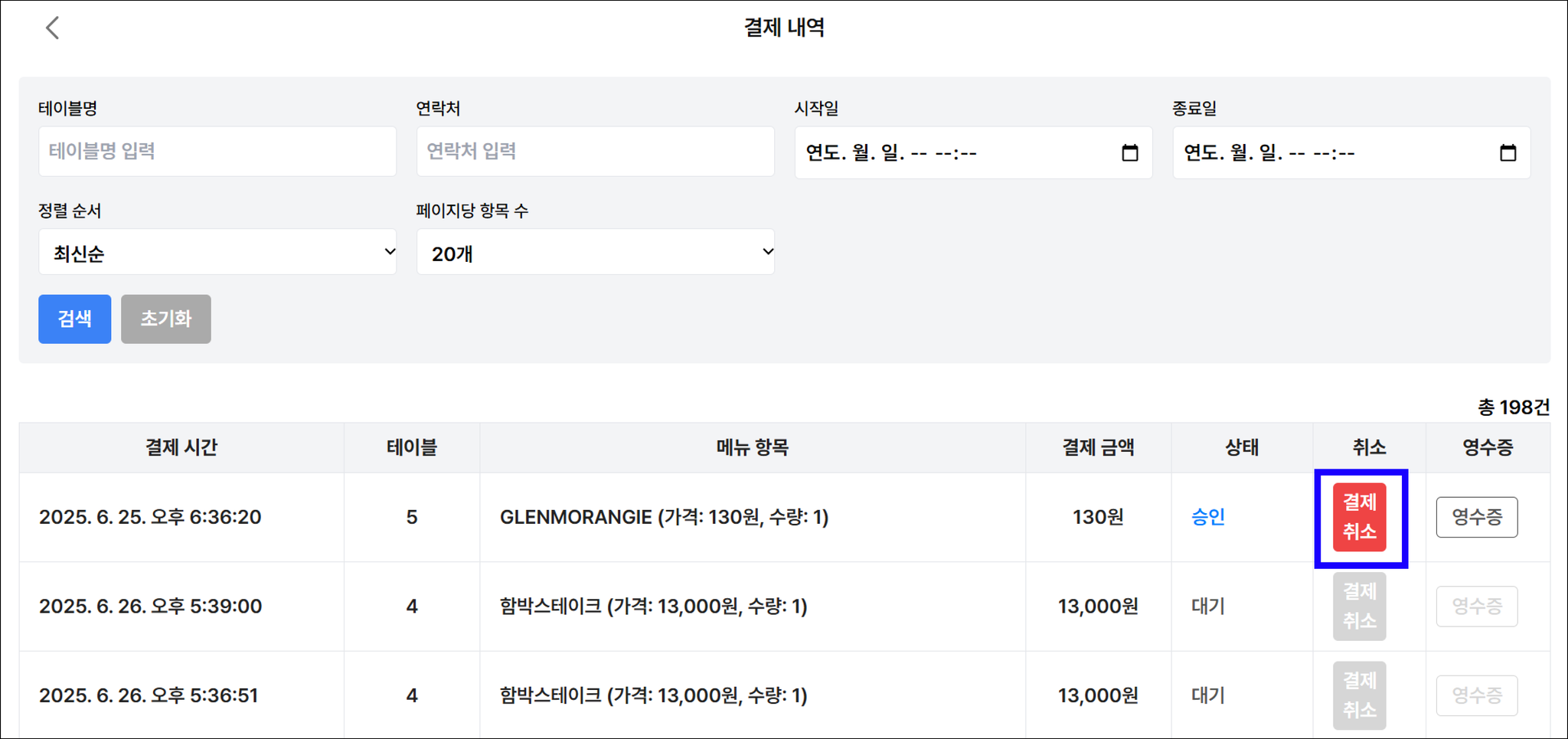Cancel payment for the GLENMORANGIE order

point(1360,517)
